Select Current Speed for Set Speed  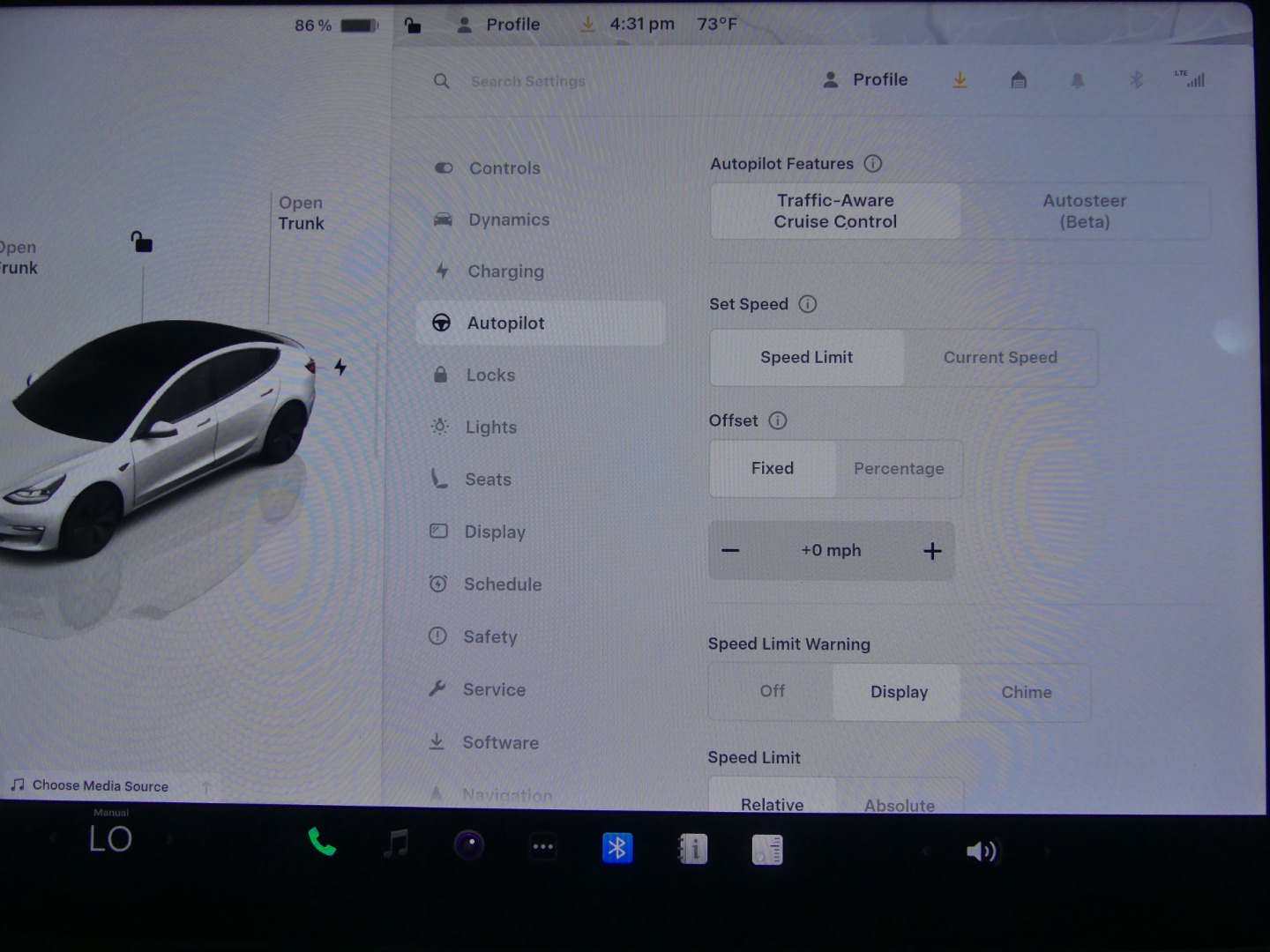(x=1000, y=358)
